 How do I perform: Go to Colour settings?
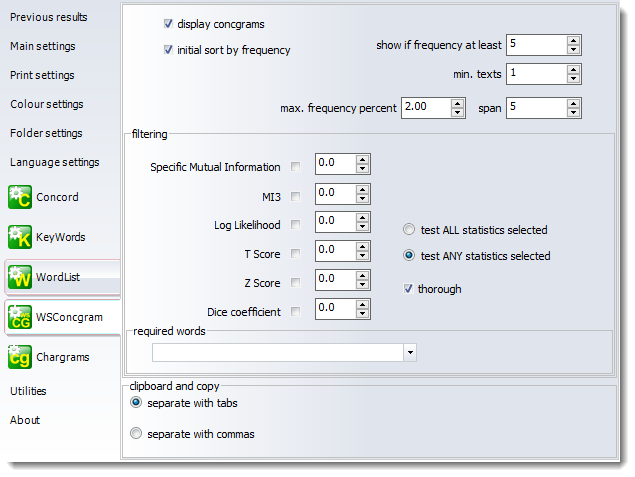pyautogui.click(x=46, y=104)
